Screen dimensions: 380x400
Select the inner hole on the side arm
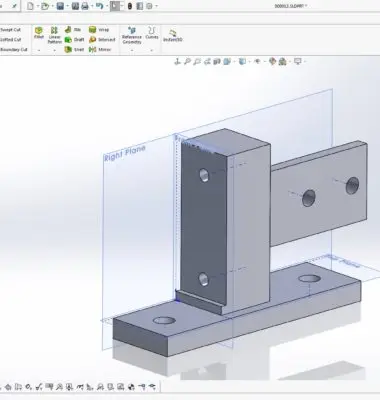tap(309, 198)
